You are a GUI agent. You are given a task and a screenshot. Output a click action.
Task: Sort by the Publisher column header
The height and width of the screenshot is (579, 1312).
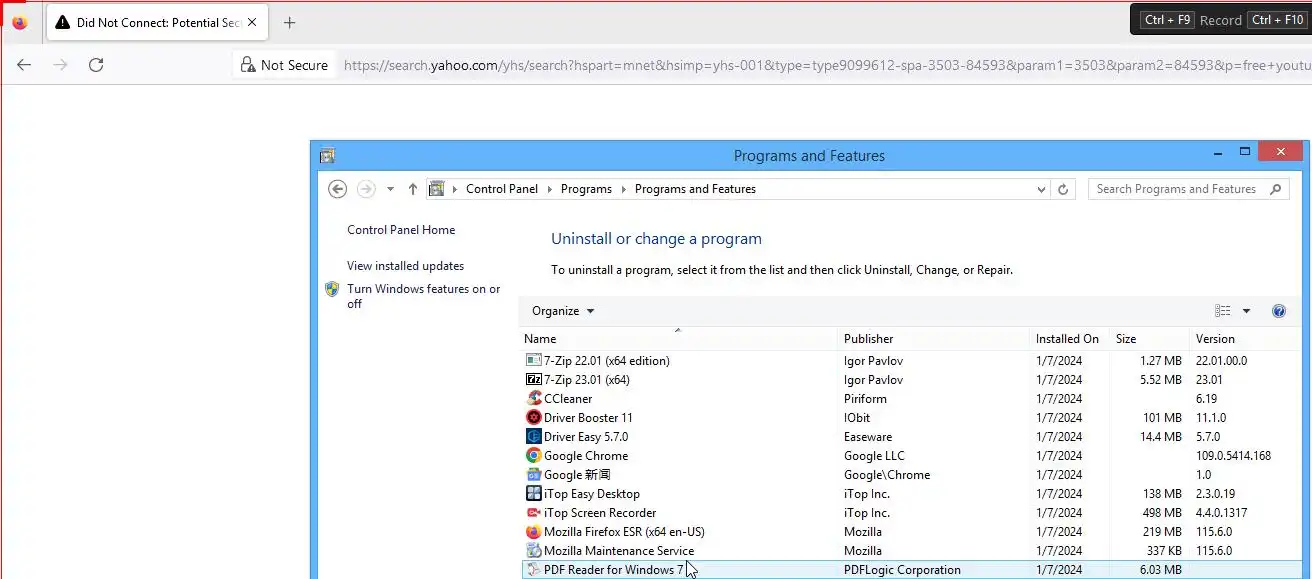(x=933, y=339)
